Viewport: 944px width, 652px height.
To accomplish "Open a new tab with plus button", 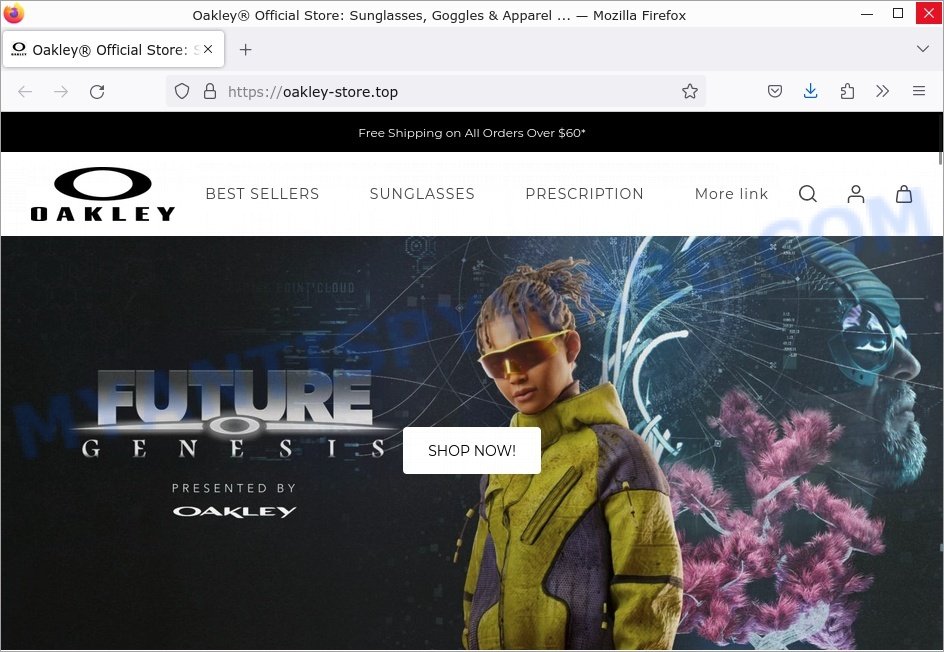I will coord(246,49).
